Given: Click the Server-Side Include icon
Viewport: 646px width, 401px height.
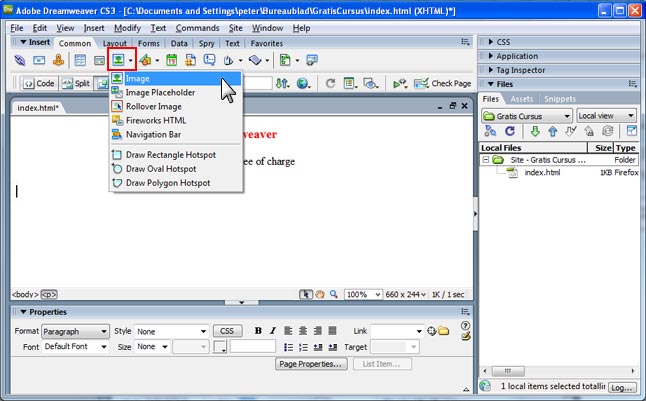Looking at the screenshot, I should 190,60.
